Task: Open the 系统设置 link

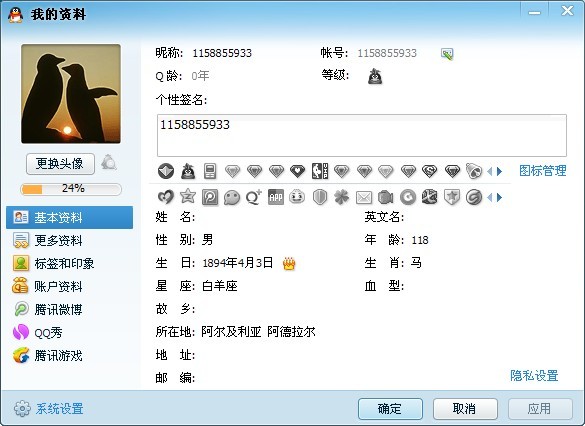Action: pyautogui.click(x=60, y=409)
